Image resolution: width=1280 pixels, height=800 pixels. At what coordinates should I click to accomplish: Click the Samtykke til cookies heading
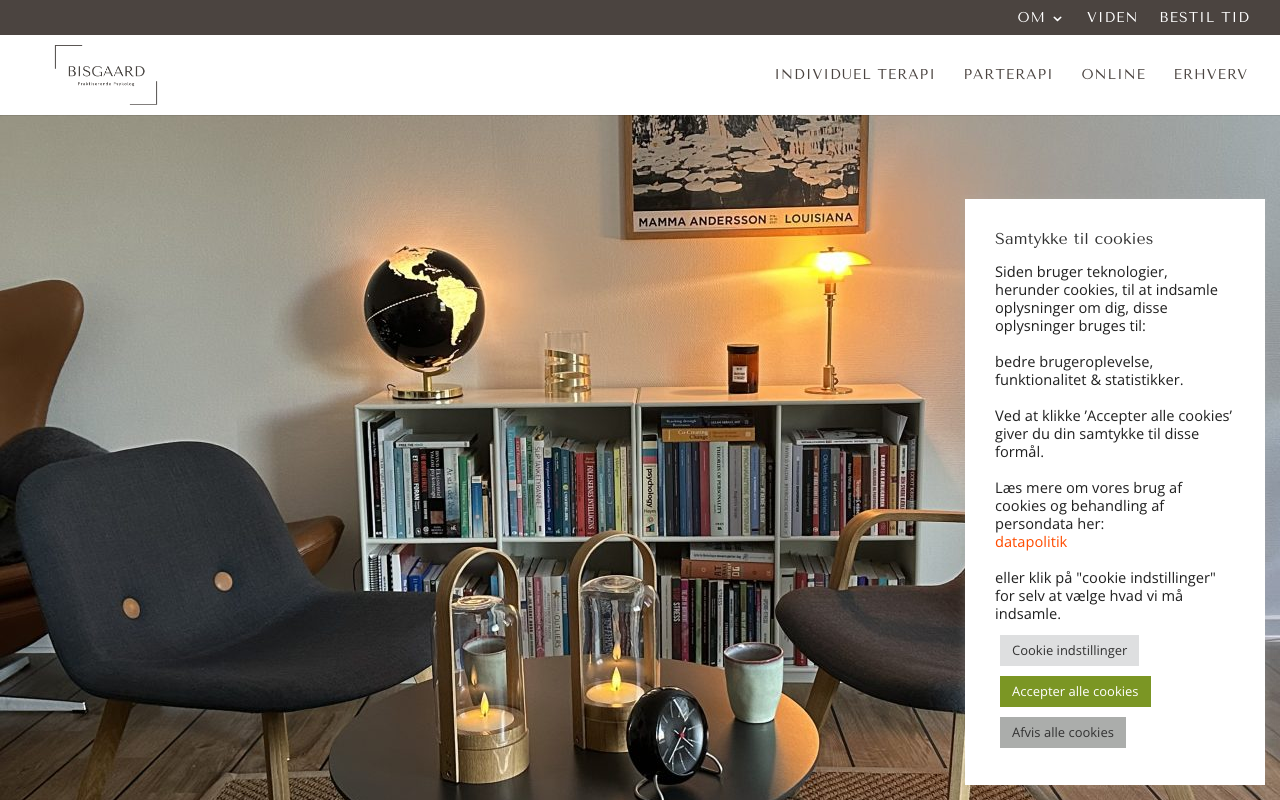click(1074, 239)
